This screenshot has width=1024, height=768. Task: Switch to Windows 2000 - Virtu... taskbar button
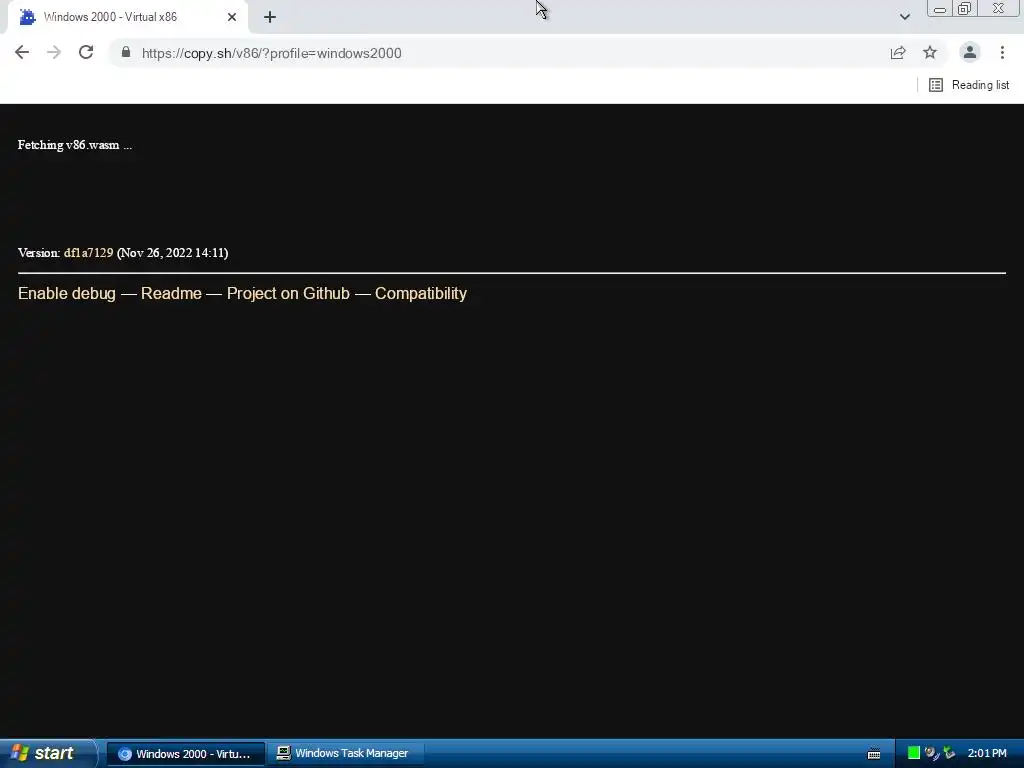(185, 754)
